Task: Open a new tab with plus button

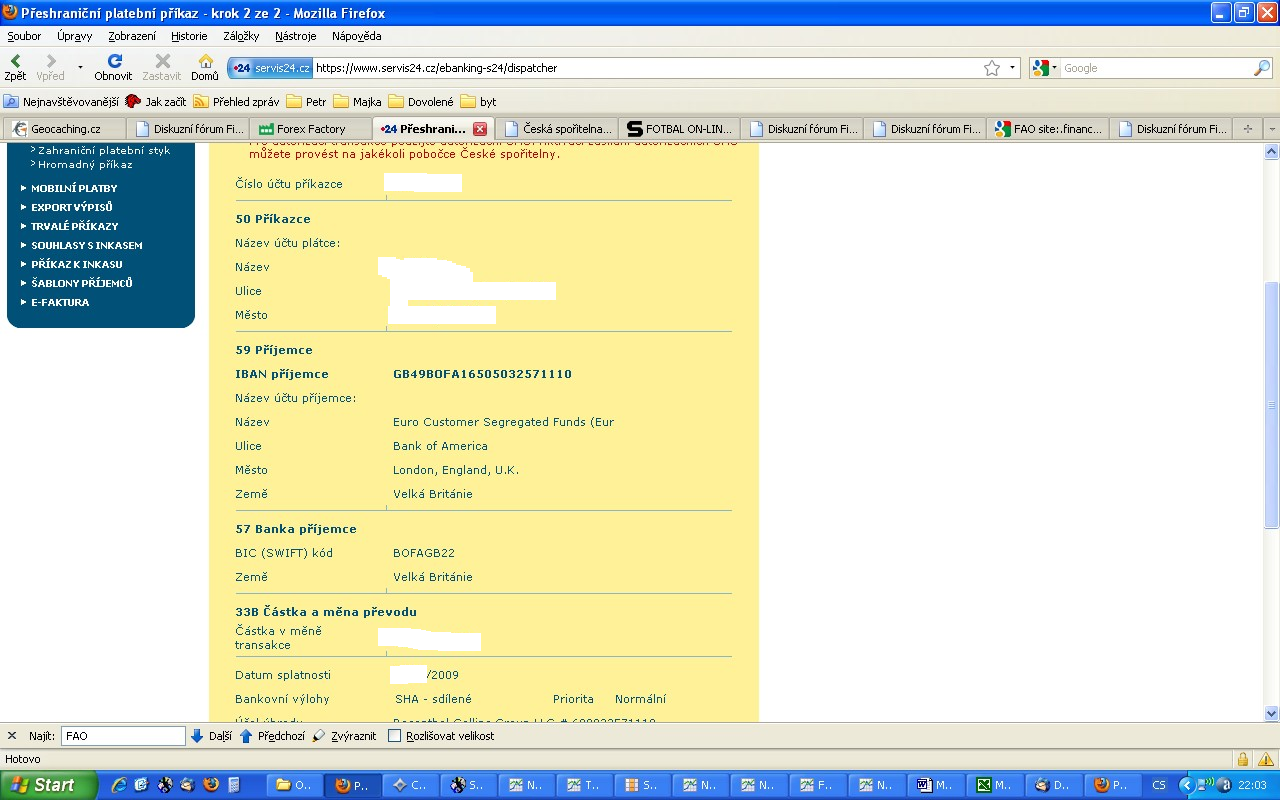Action: [1247, 129]
